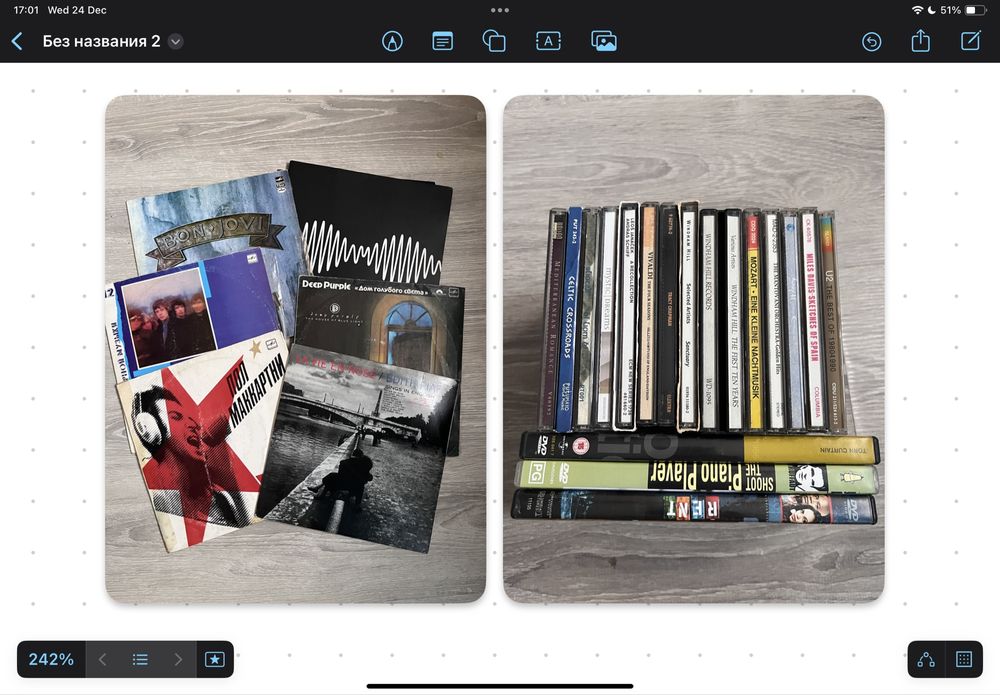Open multitasking three-dots menu

click(x=500, y=10)
